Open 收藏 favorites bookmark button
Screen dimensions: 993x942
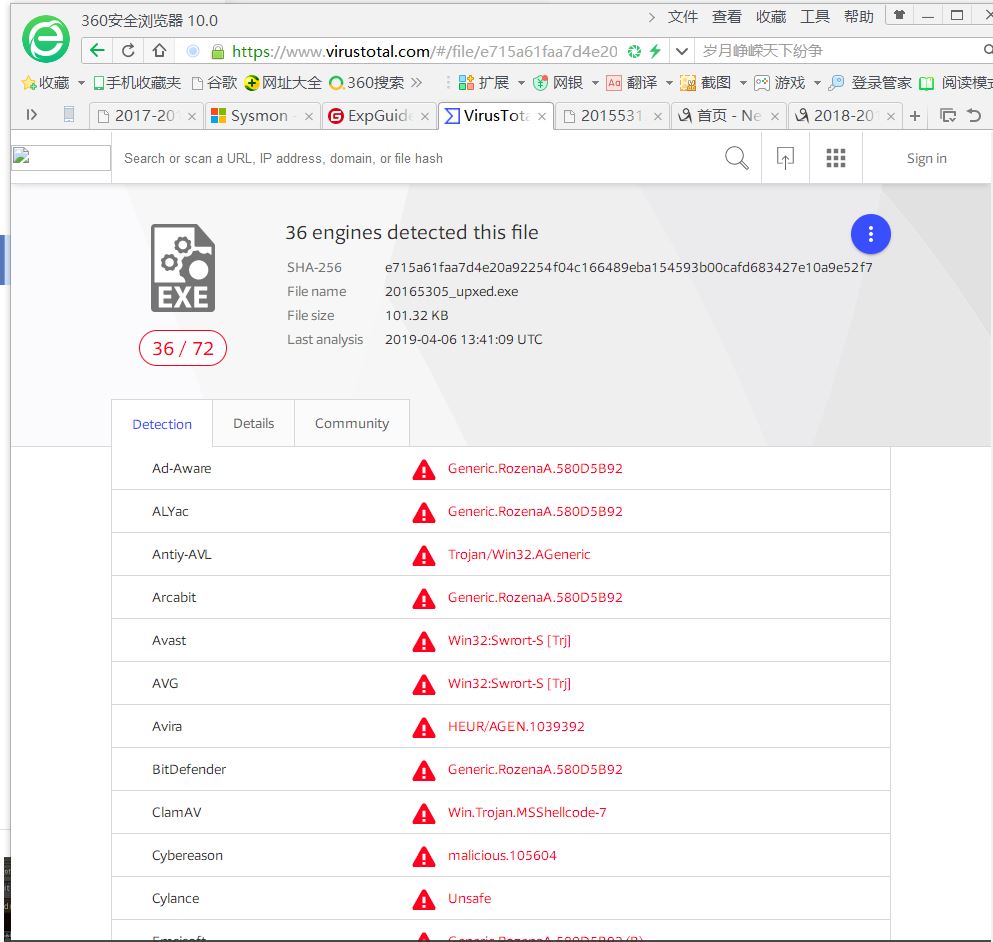[x=46, y=82]
